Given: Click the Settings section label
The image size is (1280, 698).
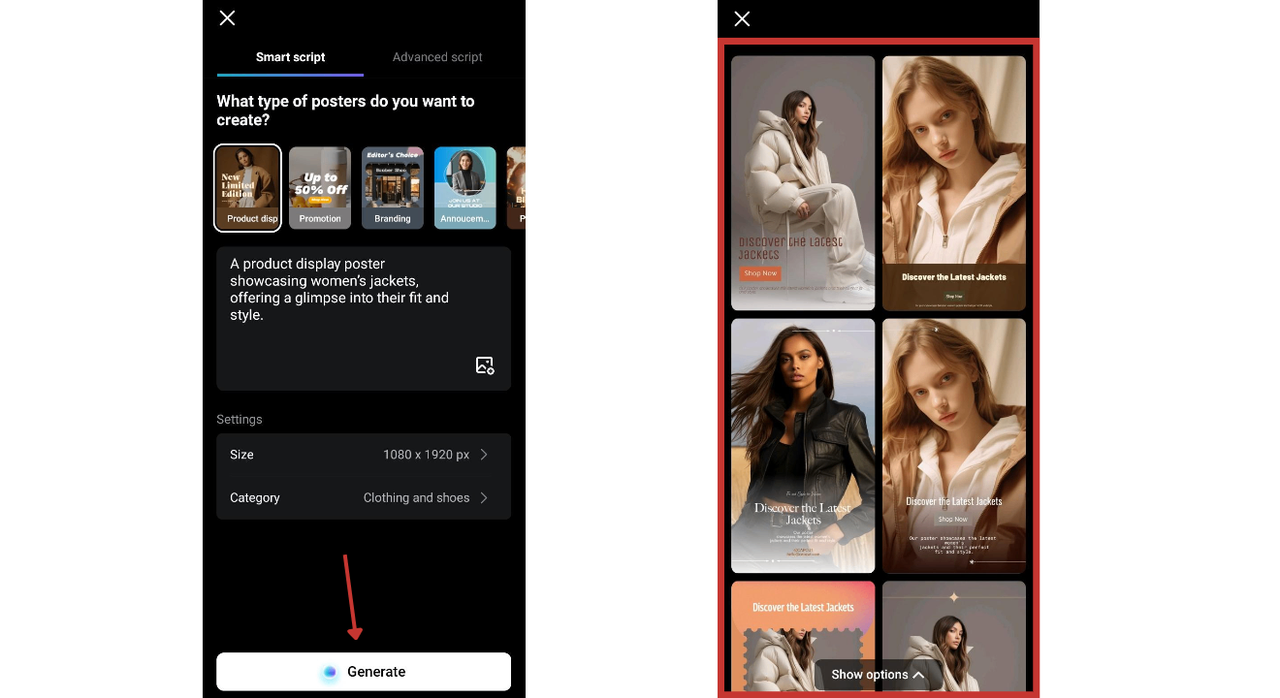Looking at the screenshot, I should tap(239, 419).
